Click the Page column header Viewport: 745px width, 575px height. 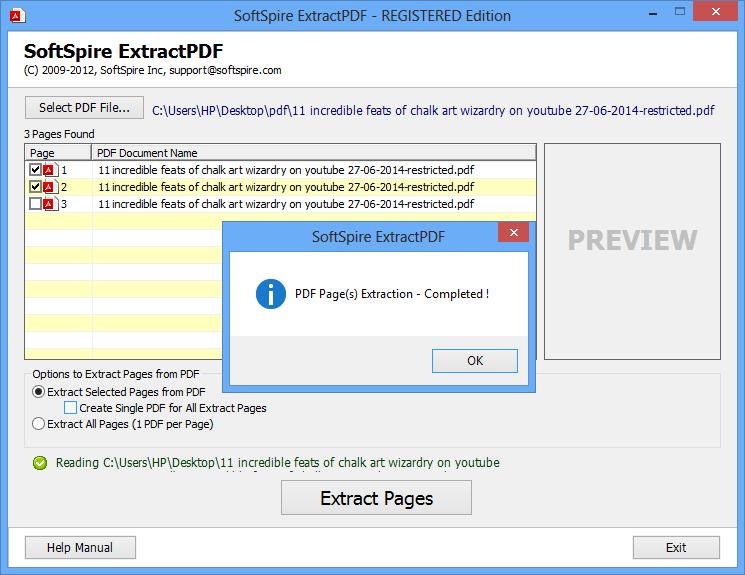pyautogui.click(x=57, y=153)
